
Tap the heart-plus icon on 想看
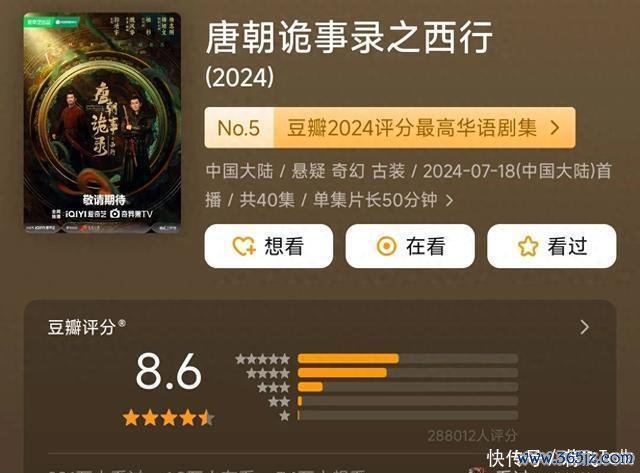tap(244, 246)
